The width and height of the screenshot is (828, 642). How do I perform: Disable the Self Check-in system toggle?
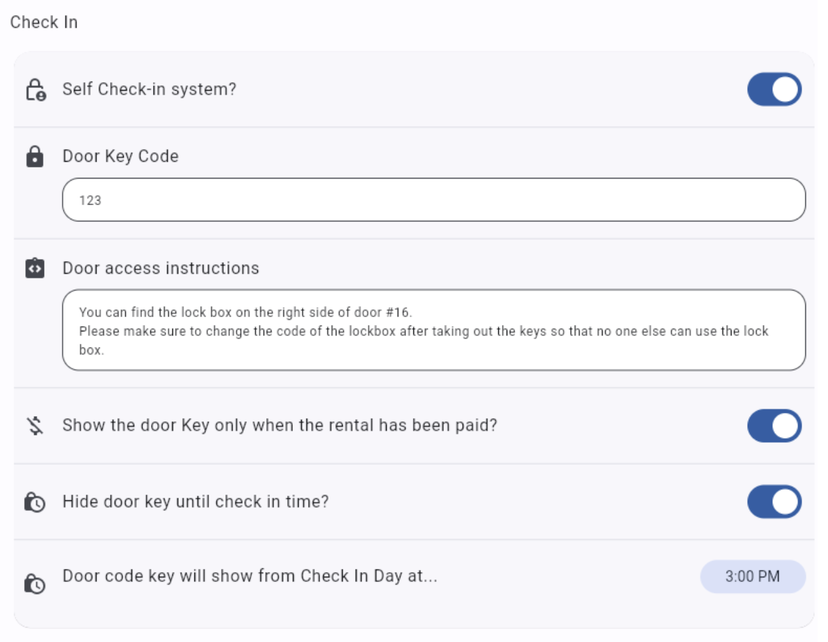(x=774, y=89)
